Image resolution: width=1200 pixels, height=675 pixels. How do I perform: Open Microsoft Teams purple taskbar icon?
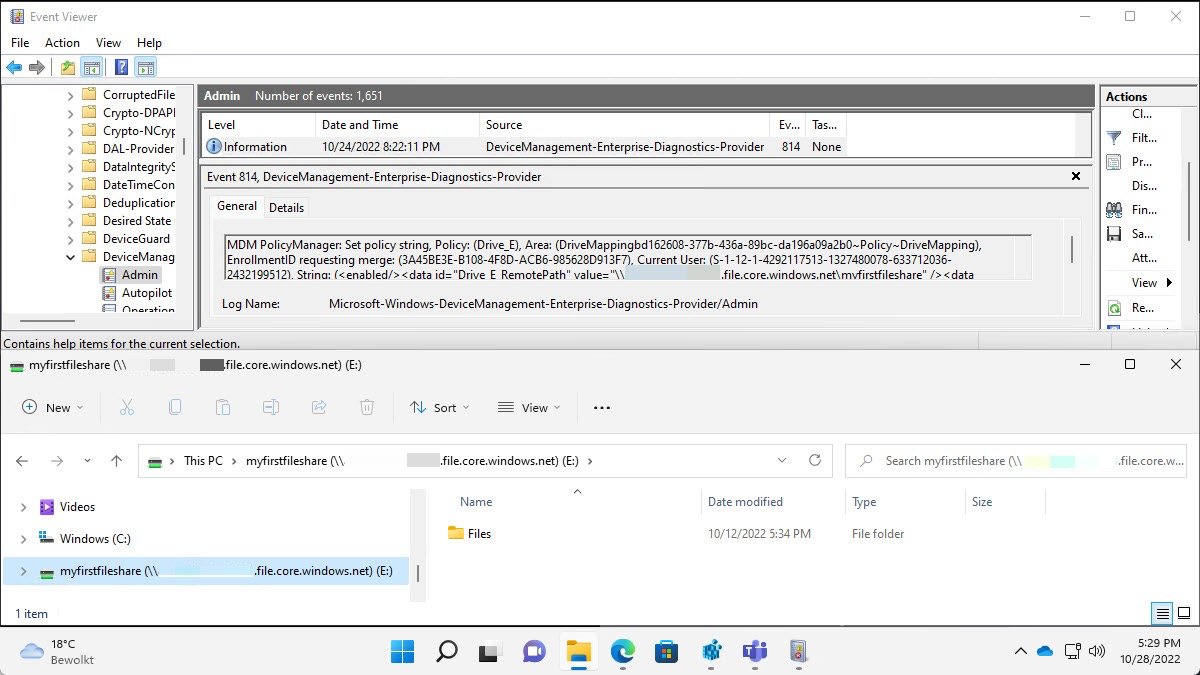click(x=755, y=652)
